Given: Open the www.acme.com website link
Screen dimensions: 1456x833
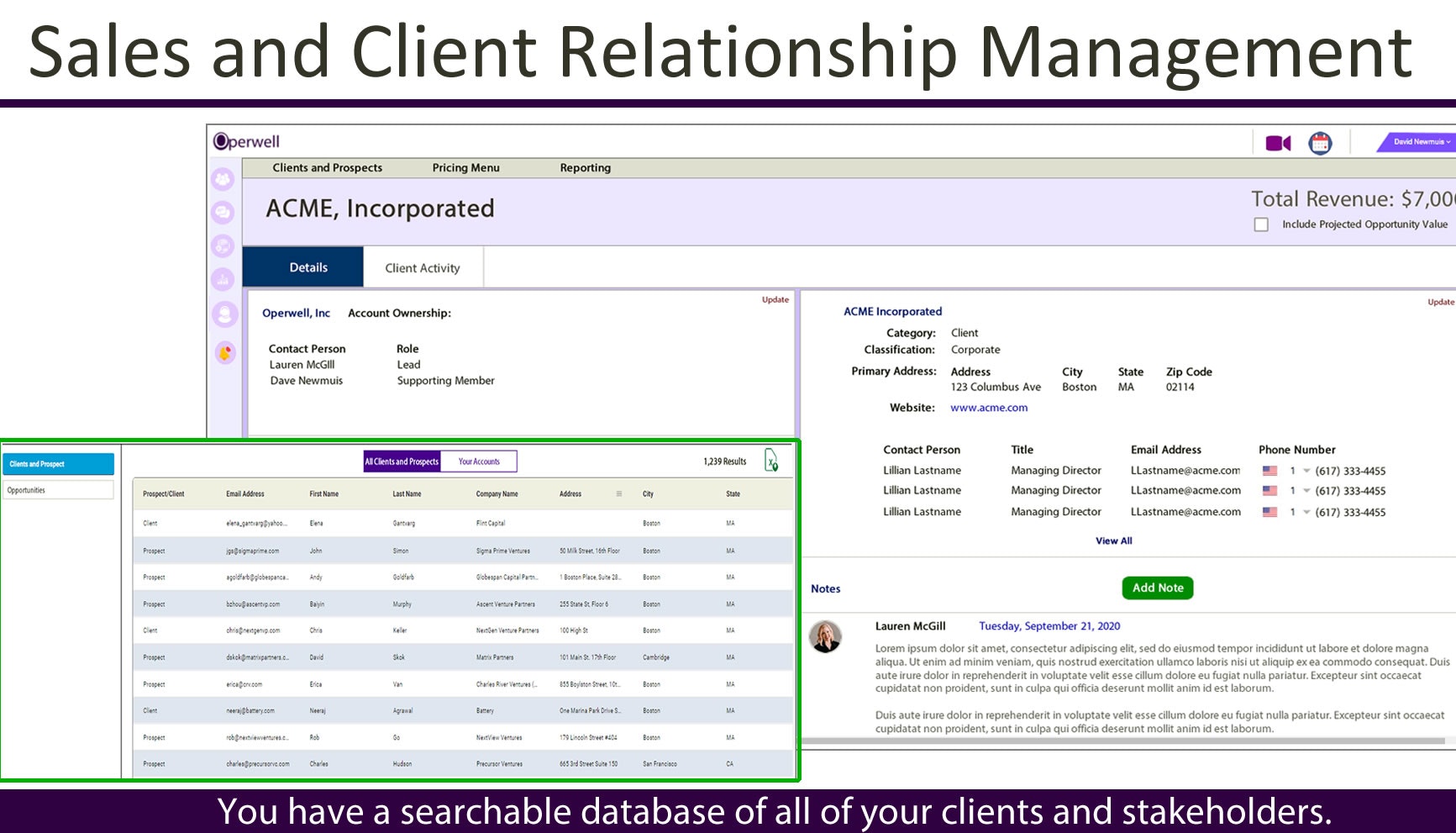Looking at the screenshot, I should (x=989, y=408).
